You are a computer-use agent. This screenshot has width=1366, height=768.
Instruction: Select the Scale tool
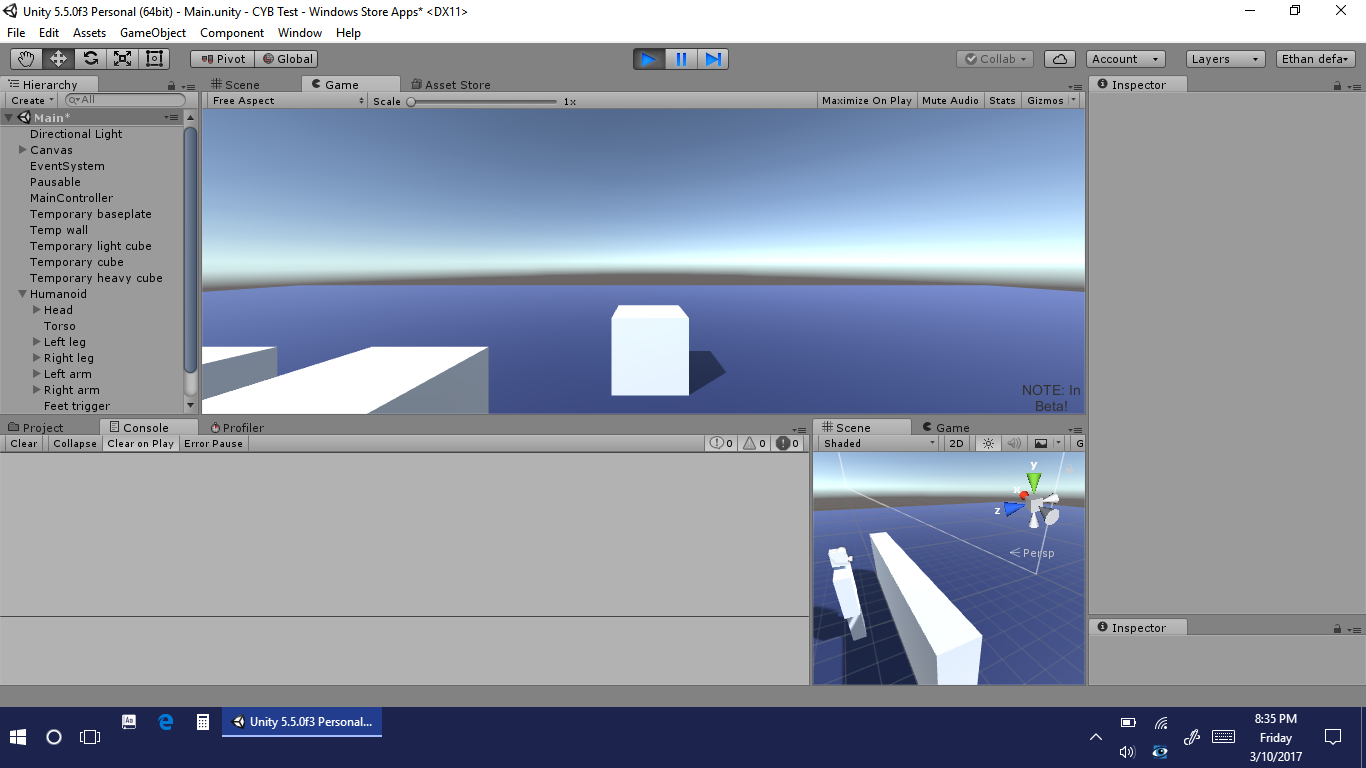point(122,59)
